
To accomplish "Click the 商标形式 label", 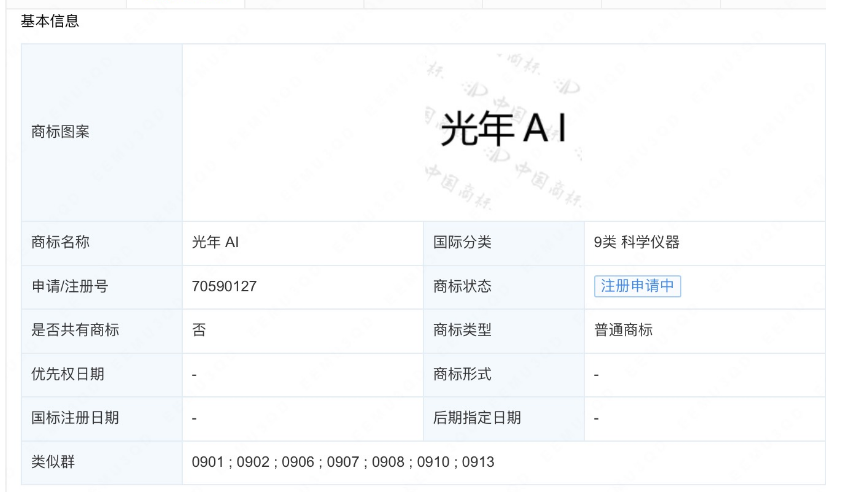I will pos(462,374).
